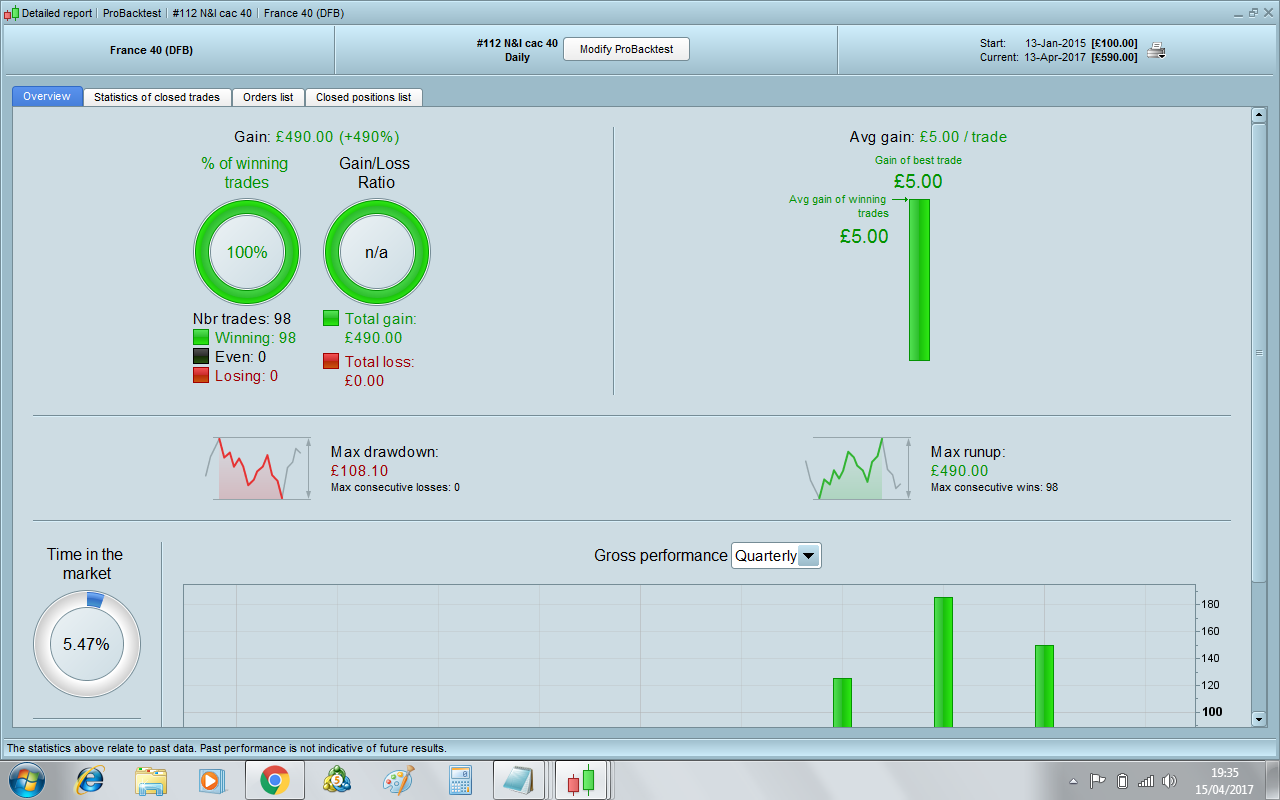Open MetaTrader 5 from the taskbar
Screen dimensions: 1280x800
[x=336, y=780]
